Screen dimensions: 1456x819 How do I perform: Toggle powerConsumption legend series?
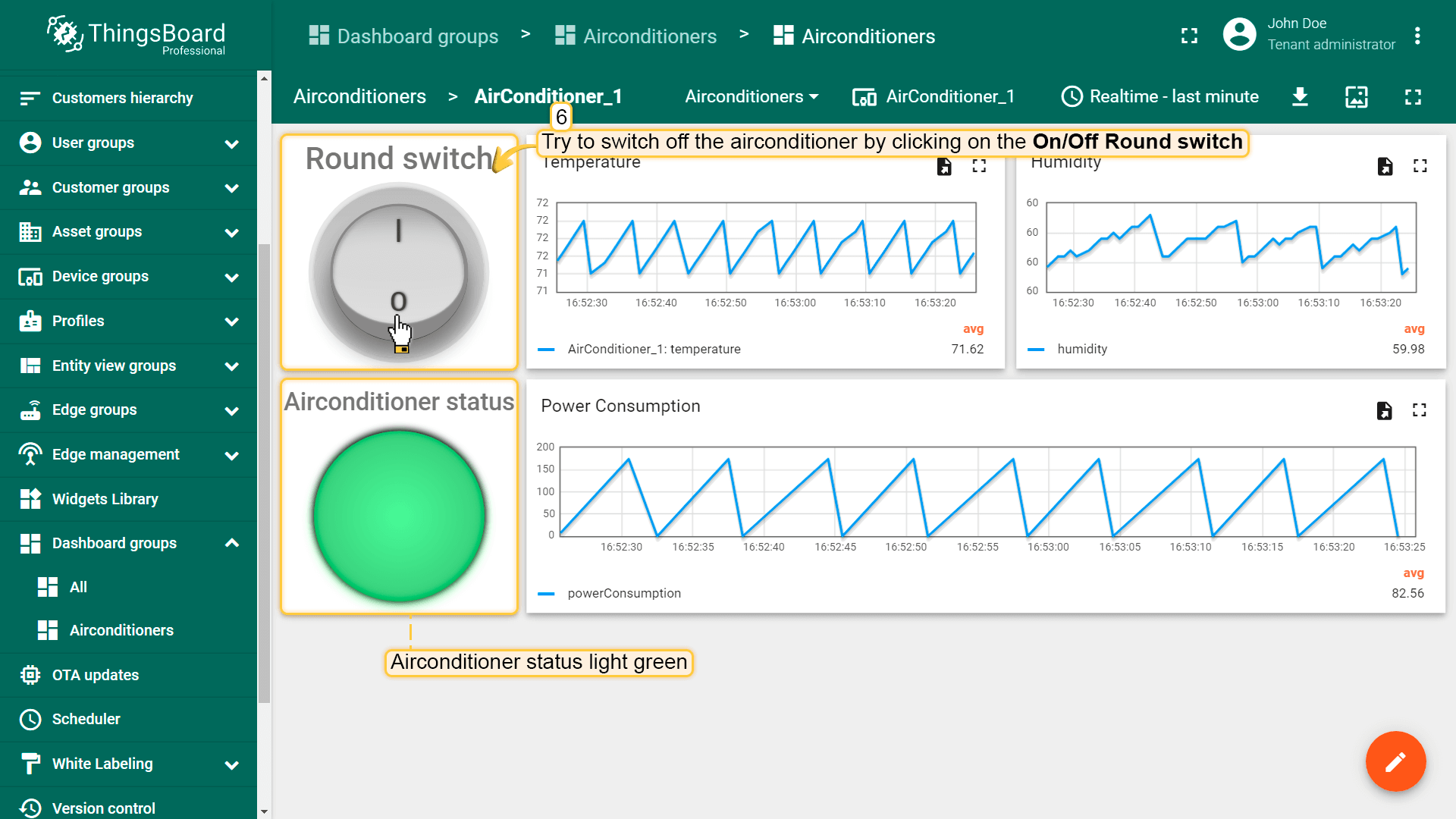coord(609,593)
